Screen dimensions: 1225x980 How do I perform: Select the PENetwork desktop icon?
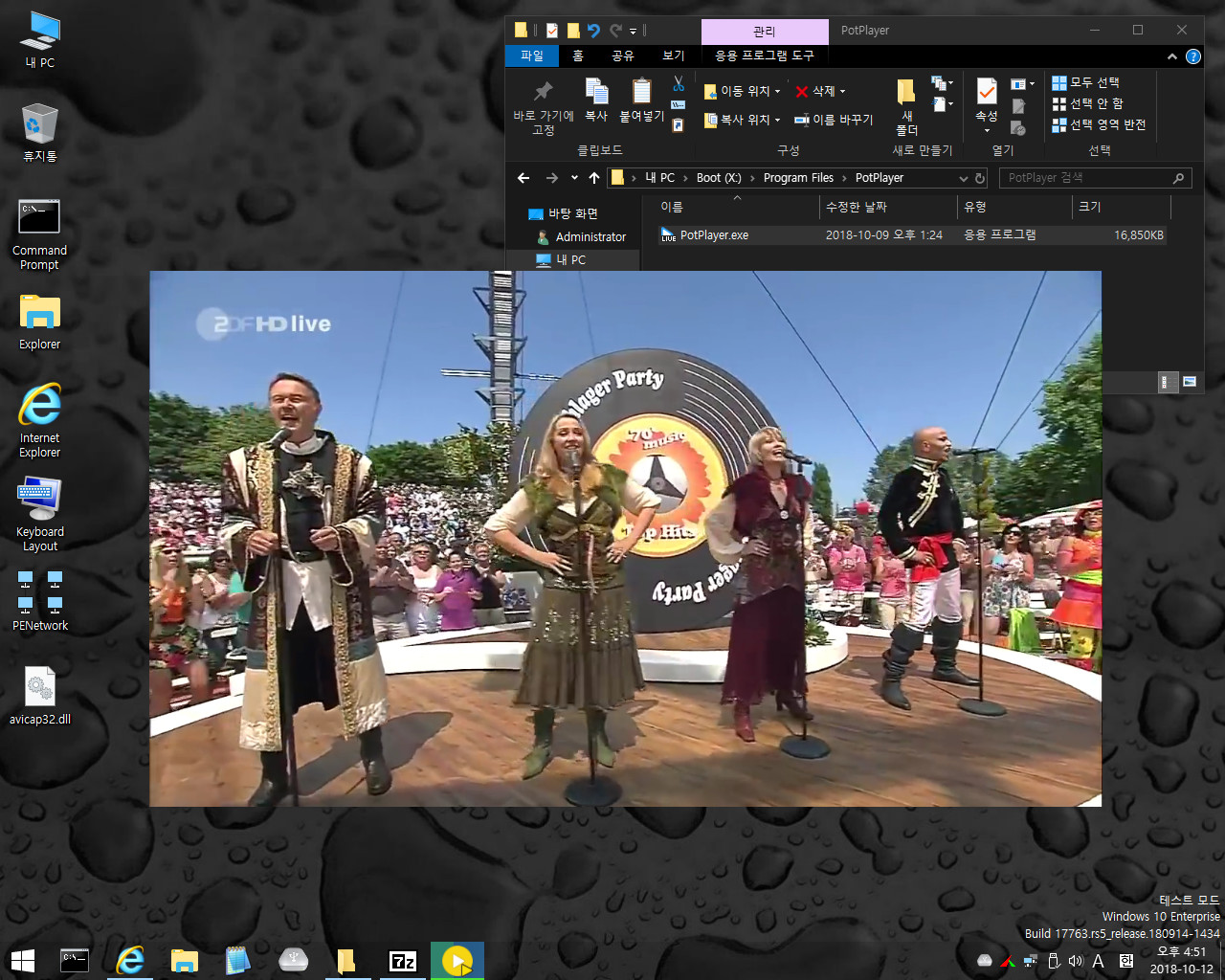pyautogui.click(x=40, y=602)
